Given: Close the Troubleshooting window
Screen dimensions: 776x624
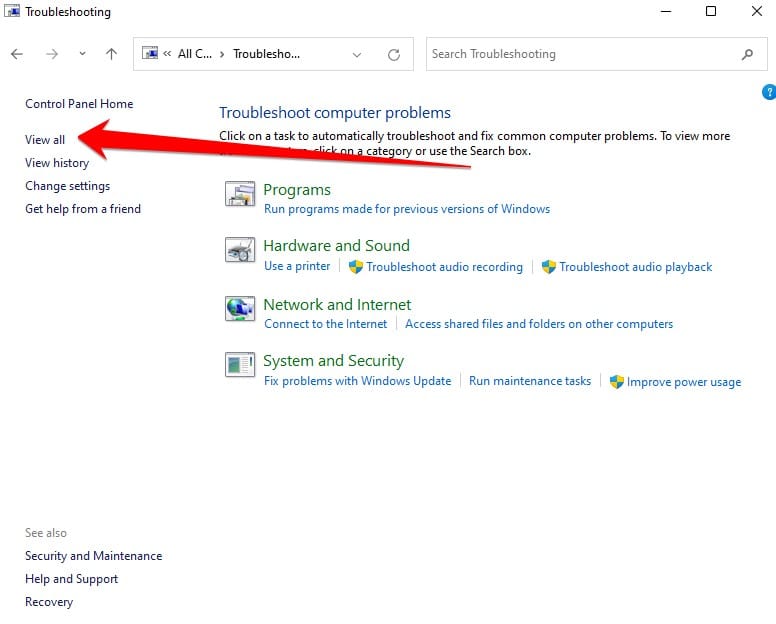Looking at the screenshot, I should click(x=757, y=11).
